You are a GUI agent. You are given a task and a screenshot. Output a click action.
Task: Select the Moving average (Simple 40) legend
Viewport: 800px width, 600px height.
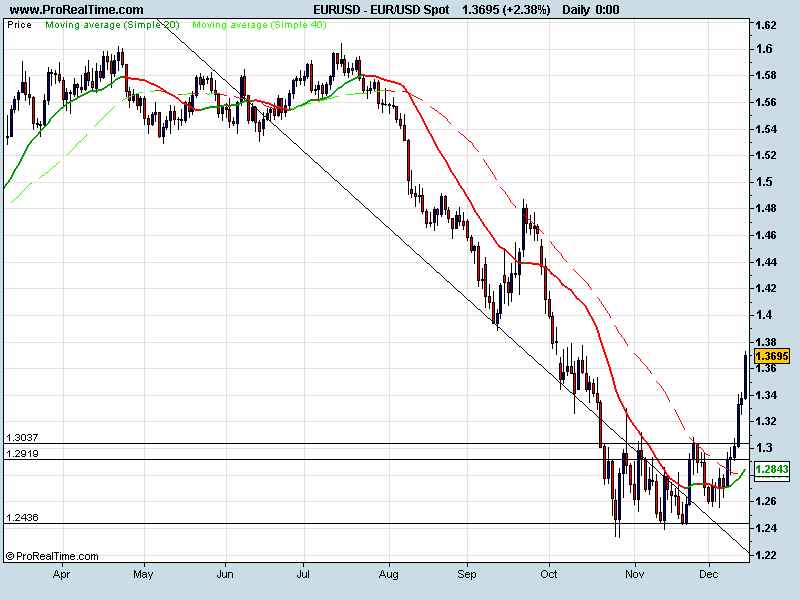(x=258, y=23)
